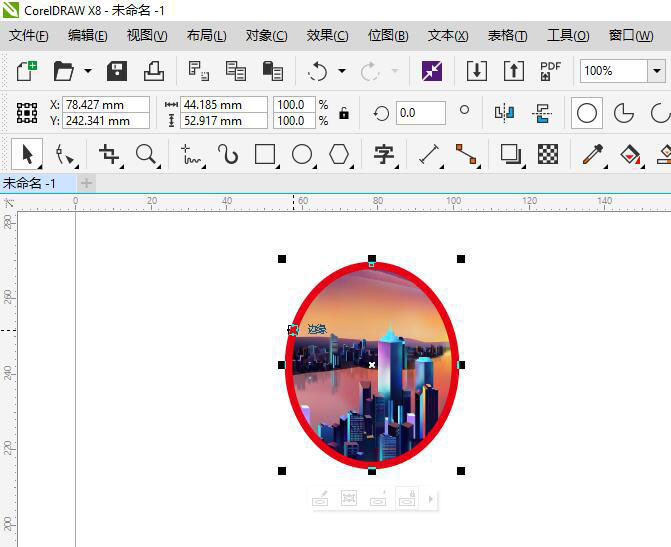Select the Polygon tool

[x=340, y=154]
